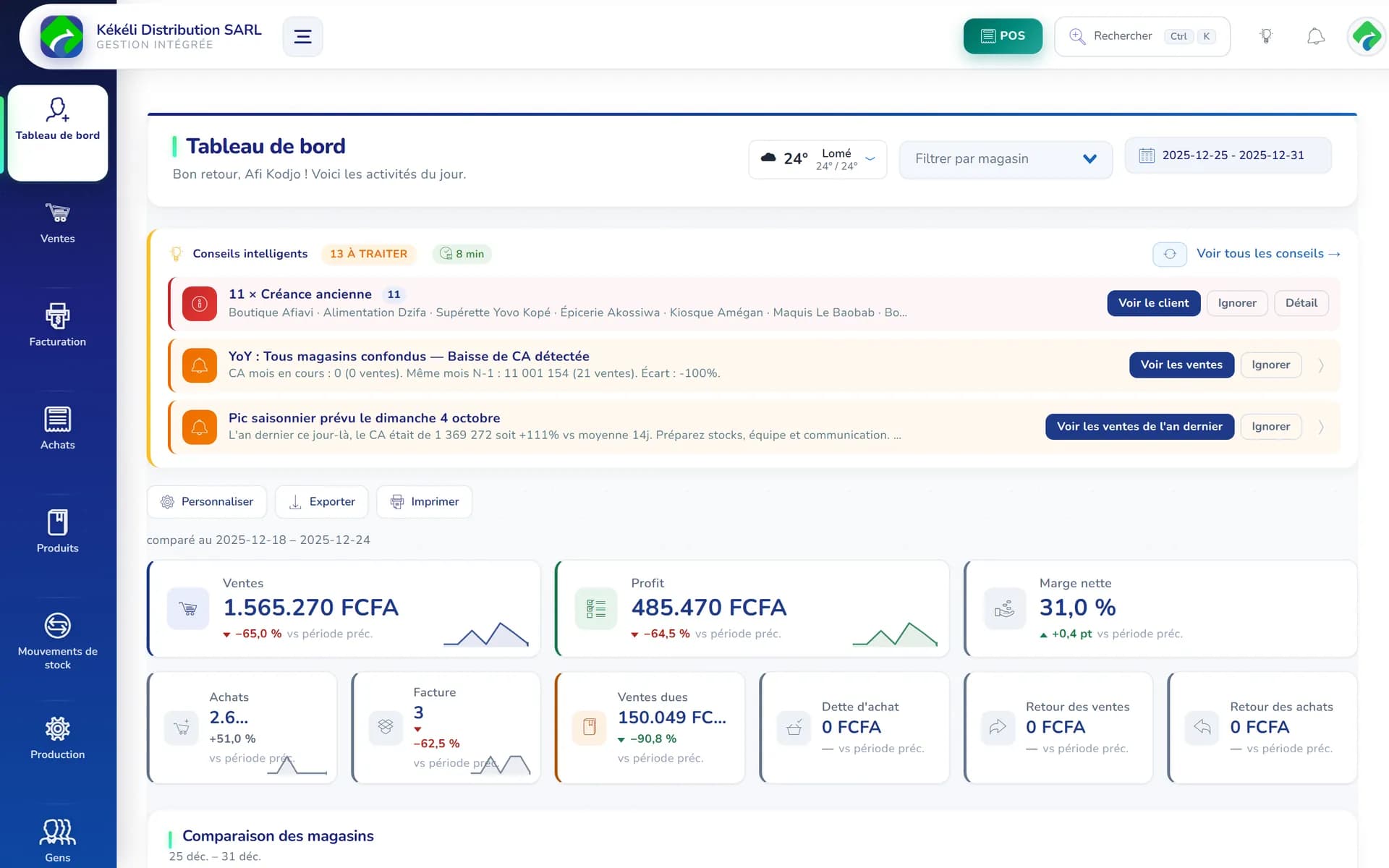1389x868 pixels.
Task: Click the Retour des achats arrow icon
Action: pyautogui.click(x=1202, y=727)
